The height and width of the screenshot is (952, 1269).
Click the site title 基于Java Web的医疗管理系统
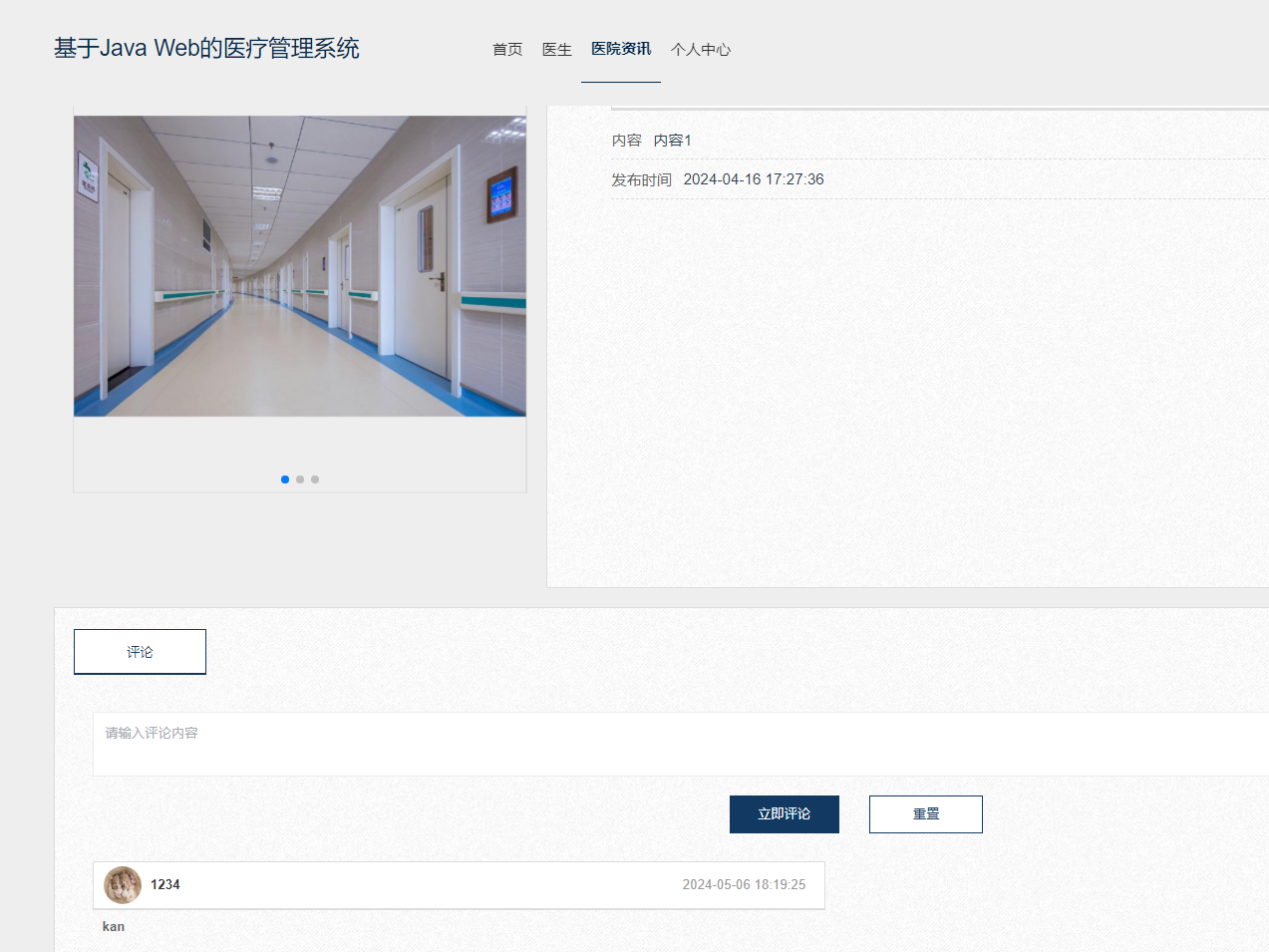click(x=206, y=48)
